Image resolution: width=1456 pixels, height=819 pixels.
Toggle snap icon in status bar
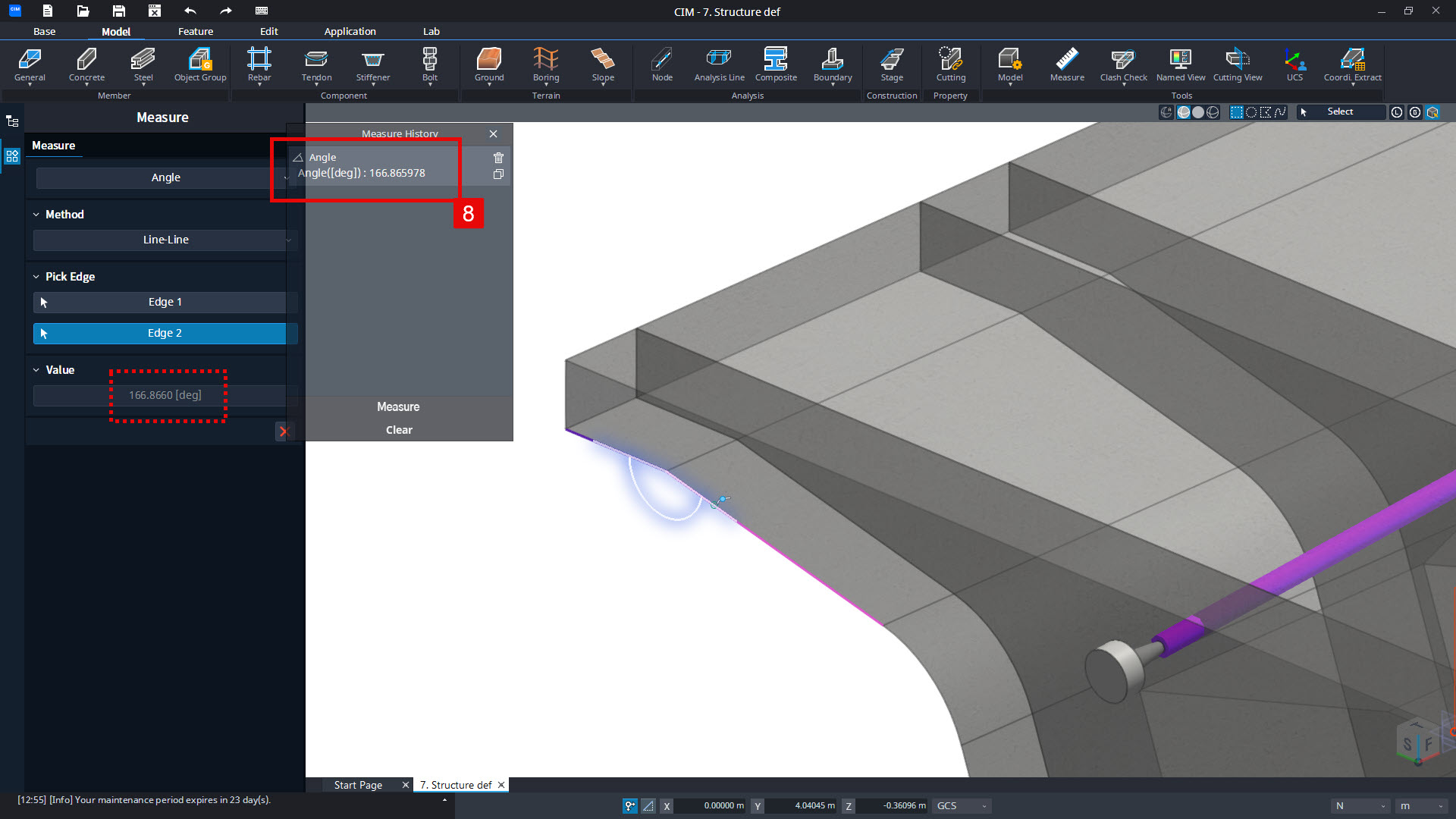(x=629, y=806)
